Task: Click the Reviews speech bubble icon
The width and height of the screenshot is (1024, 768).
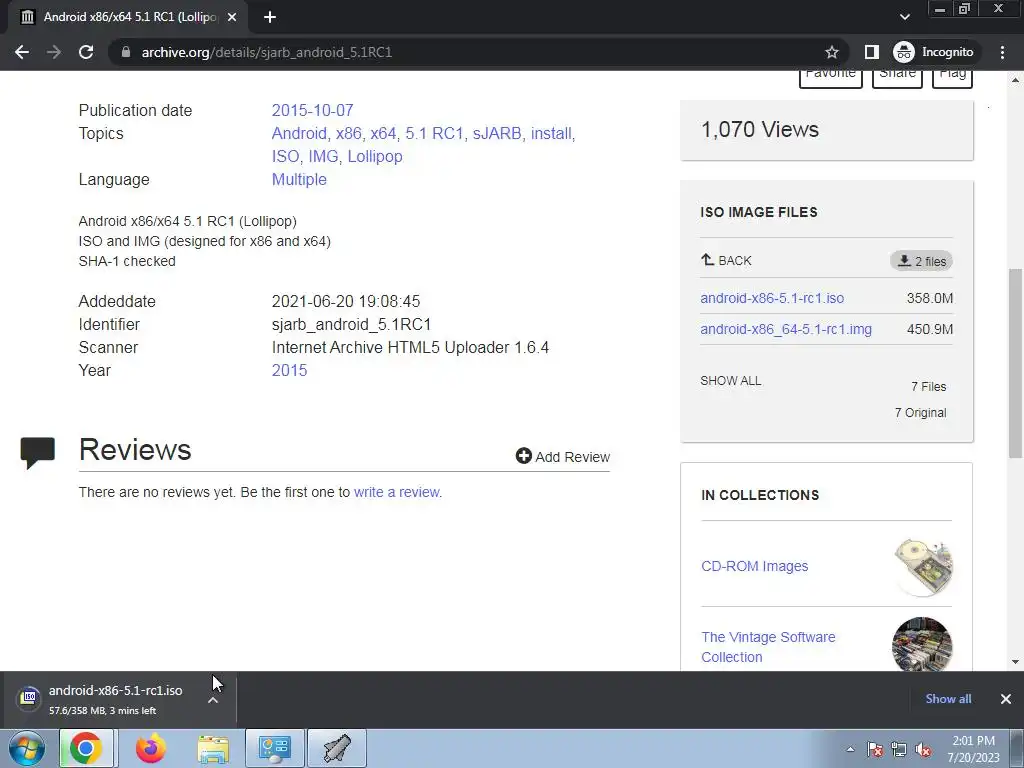Action: 37,453
